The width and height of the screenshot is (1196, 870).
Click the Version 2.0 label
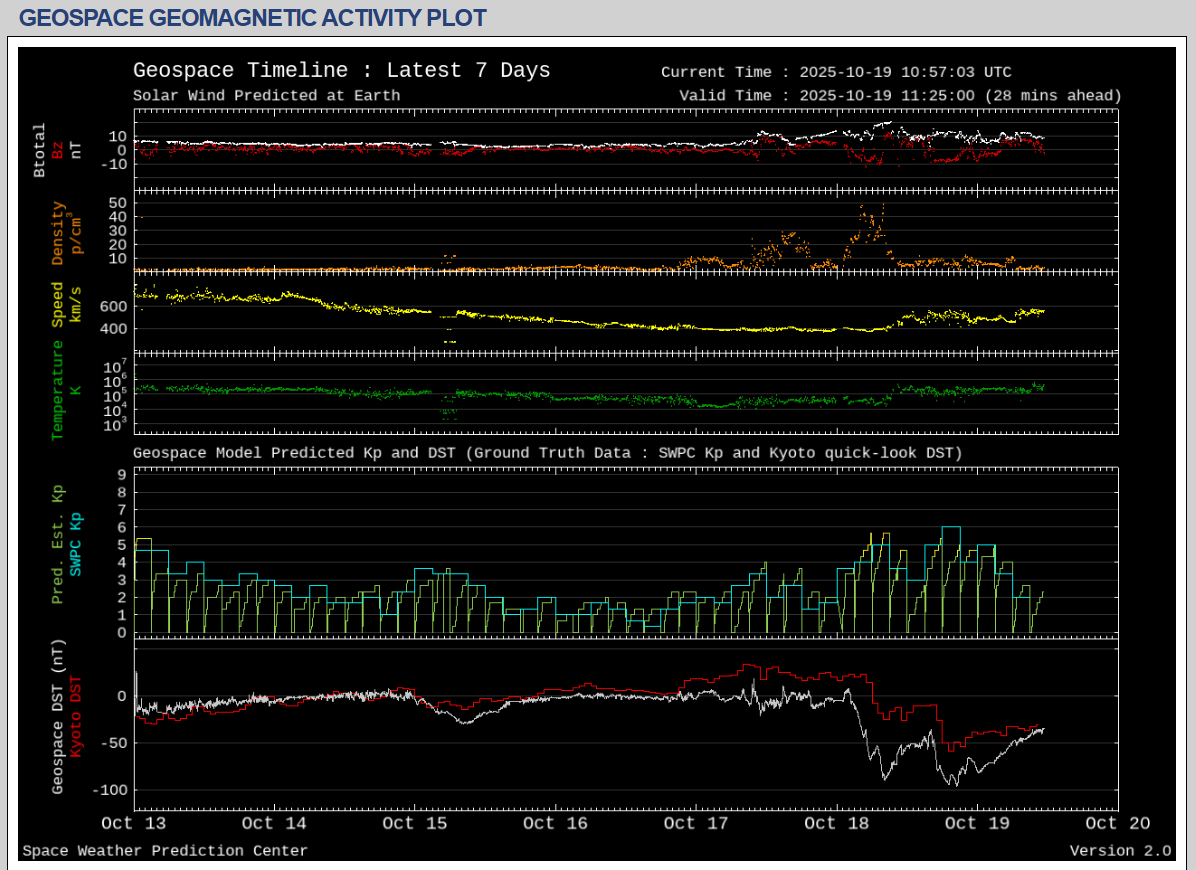click(1119, 851)
